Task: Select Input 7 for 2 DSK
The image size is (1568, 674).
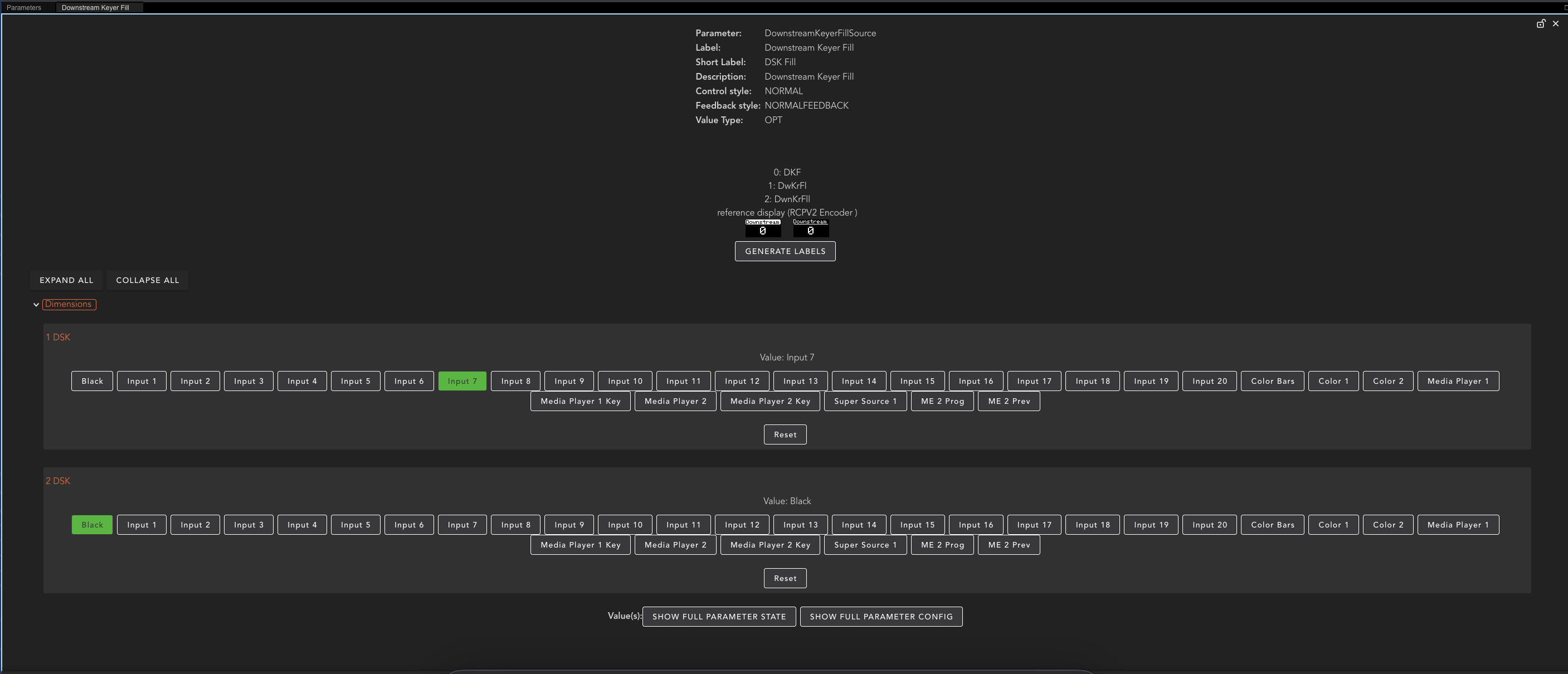Action: tap(462, 524)
